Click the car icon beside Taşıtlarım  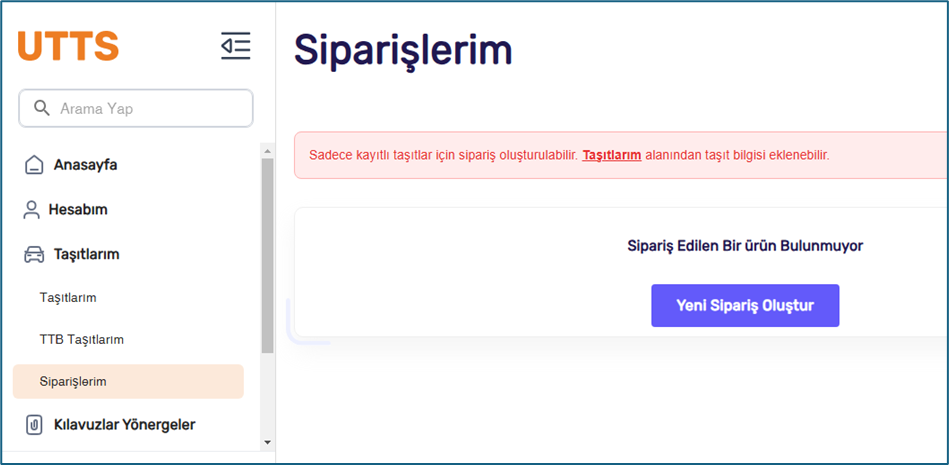[34, 254]
